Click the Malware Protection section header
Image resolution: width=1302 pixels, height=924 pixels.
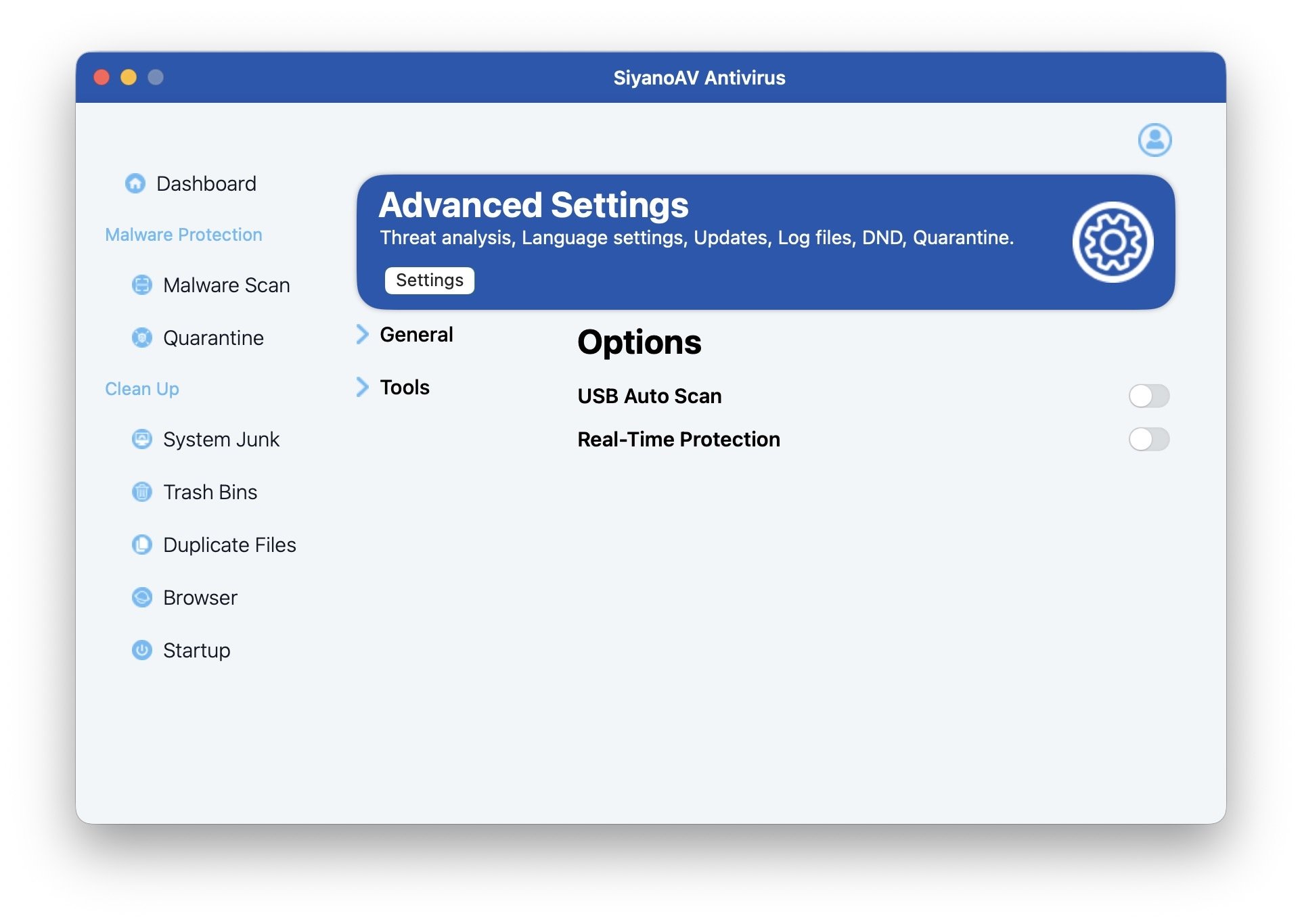pos(183,235)
